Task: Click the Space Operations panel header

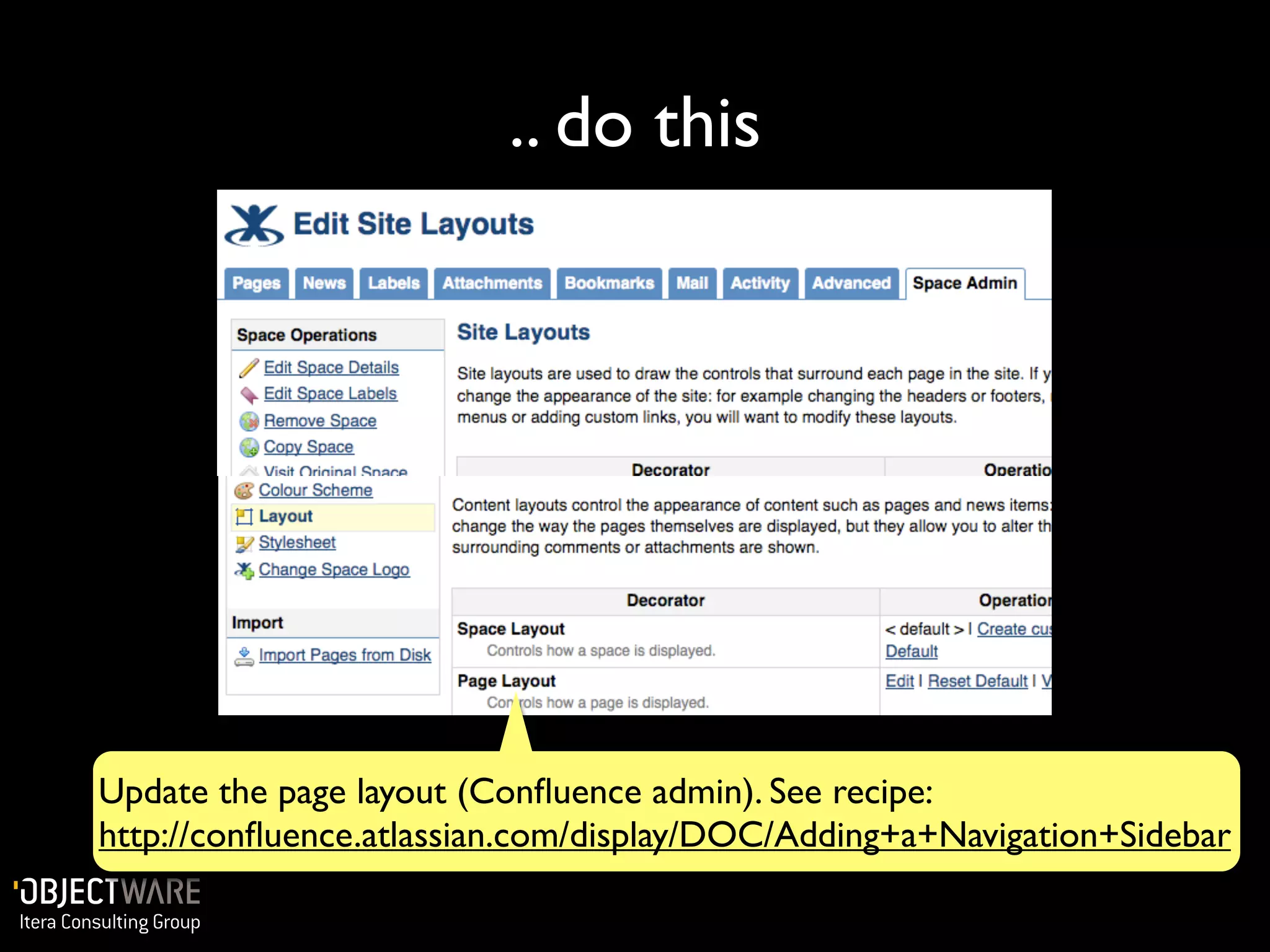Action: click(337, 335)
